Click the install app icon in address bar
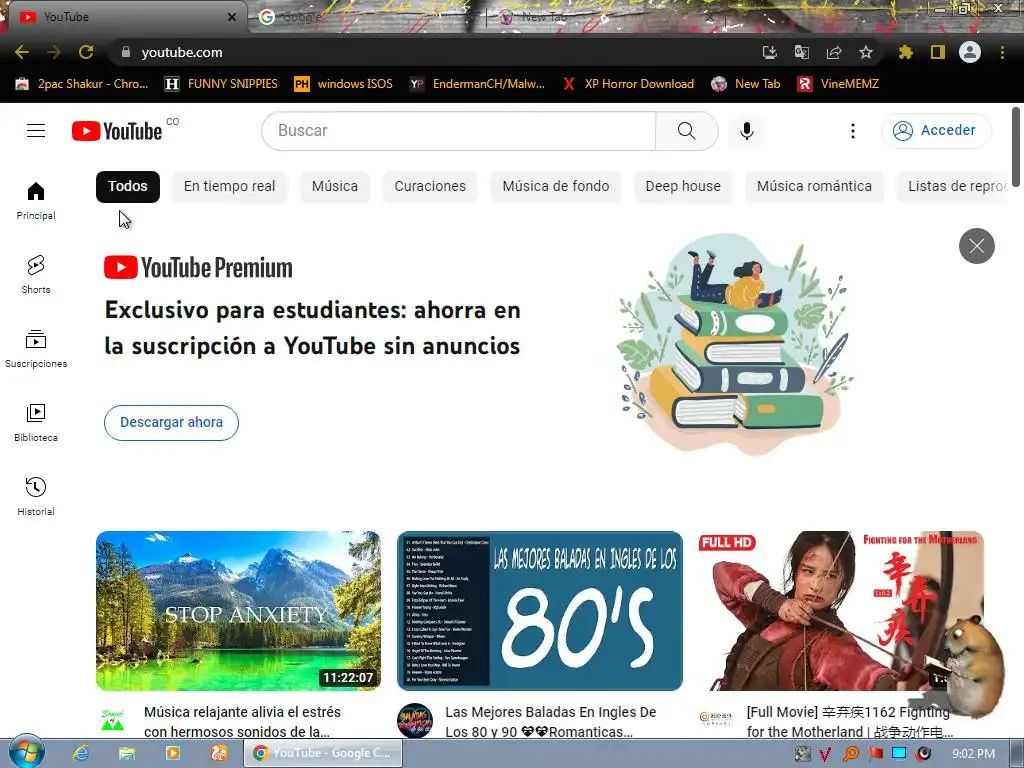Viewport: 1024px width, 768px height. (769, 52)
